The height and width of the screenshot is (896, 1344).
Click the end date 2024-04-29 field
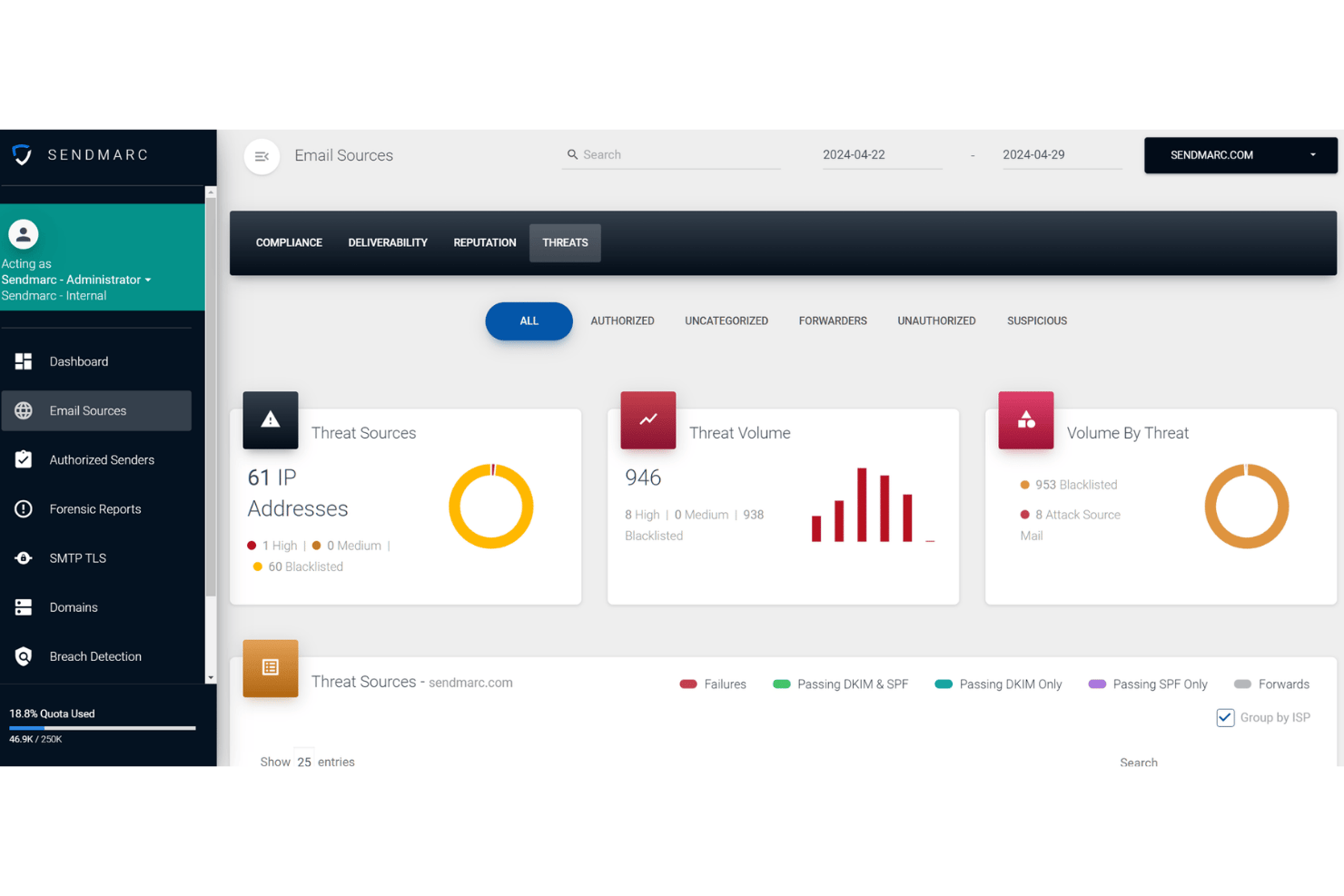(1062, 155)
